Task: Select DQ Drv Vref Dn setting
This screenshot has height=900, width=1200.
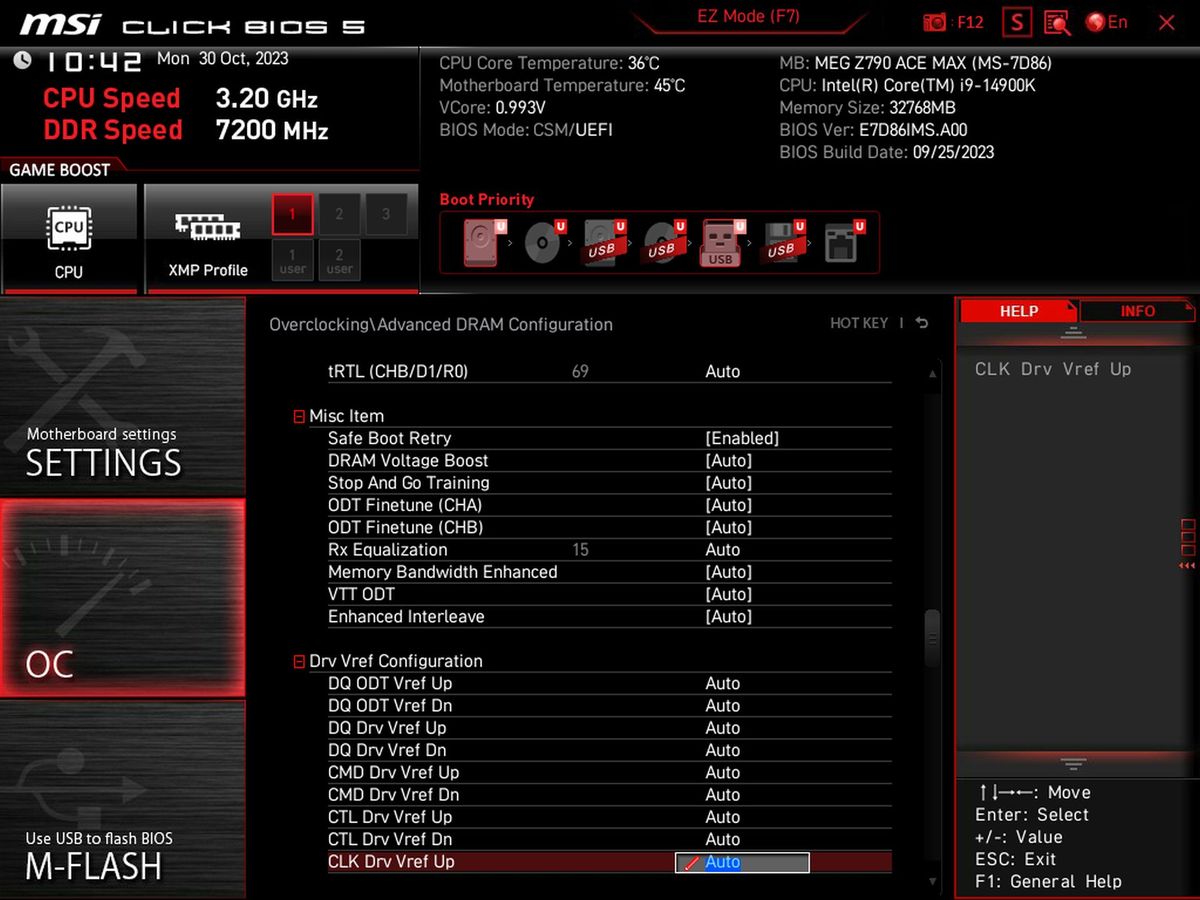Action: [x=609, y=750]
